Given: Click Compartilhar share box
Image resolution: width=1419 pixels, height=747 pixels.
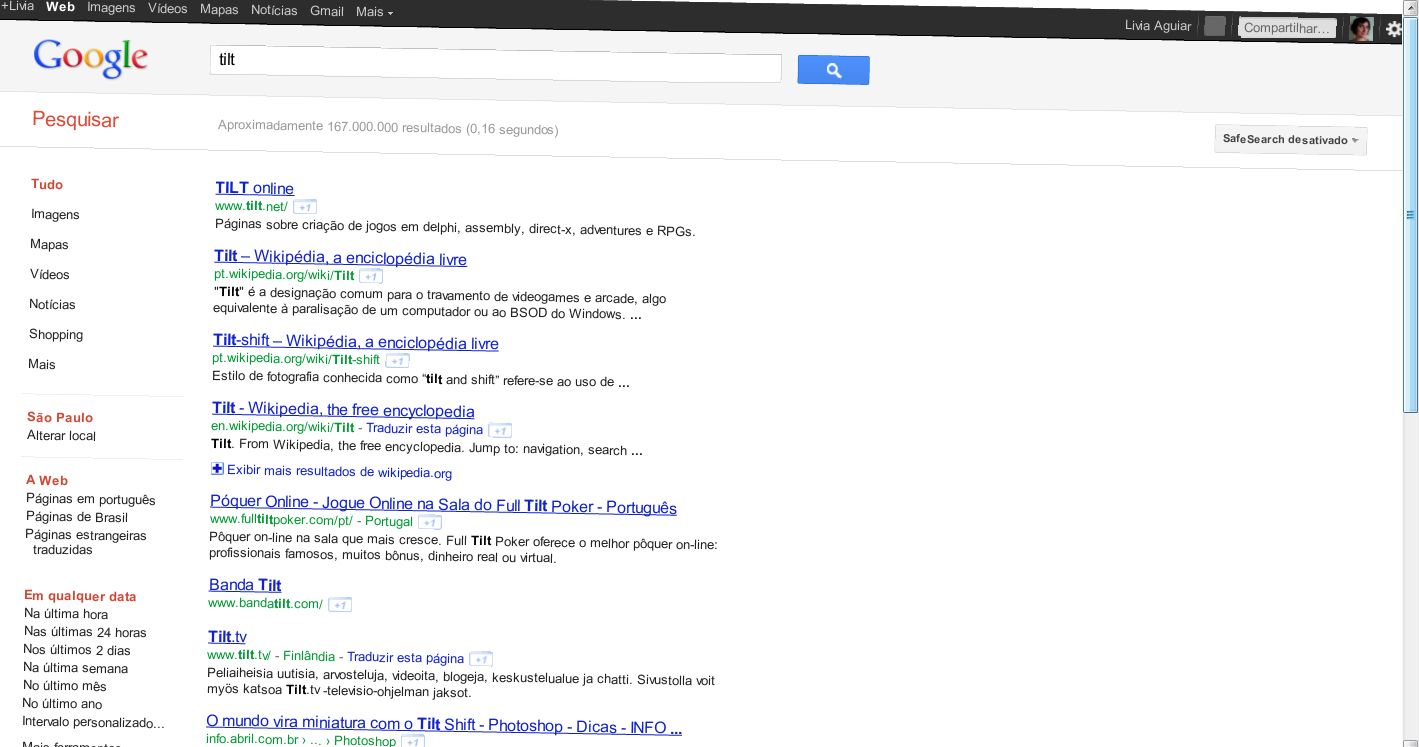Looking at the screenshot, I should coord(1288,28).
